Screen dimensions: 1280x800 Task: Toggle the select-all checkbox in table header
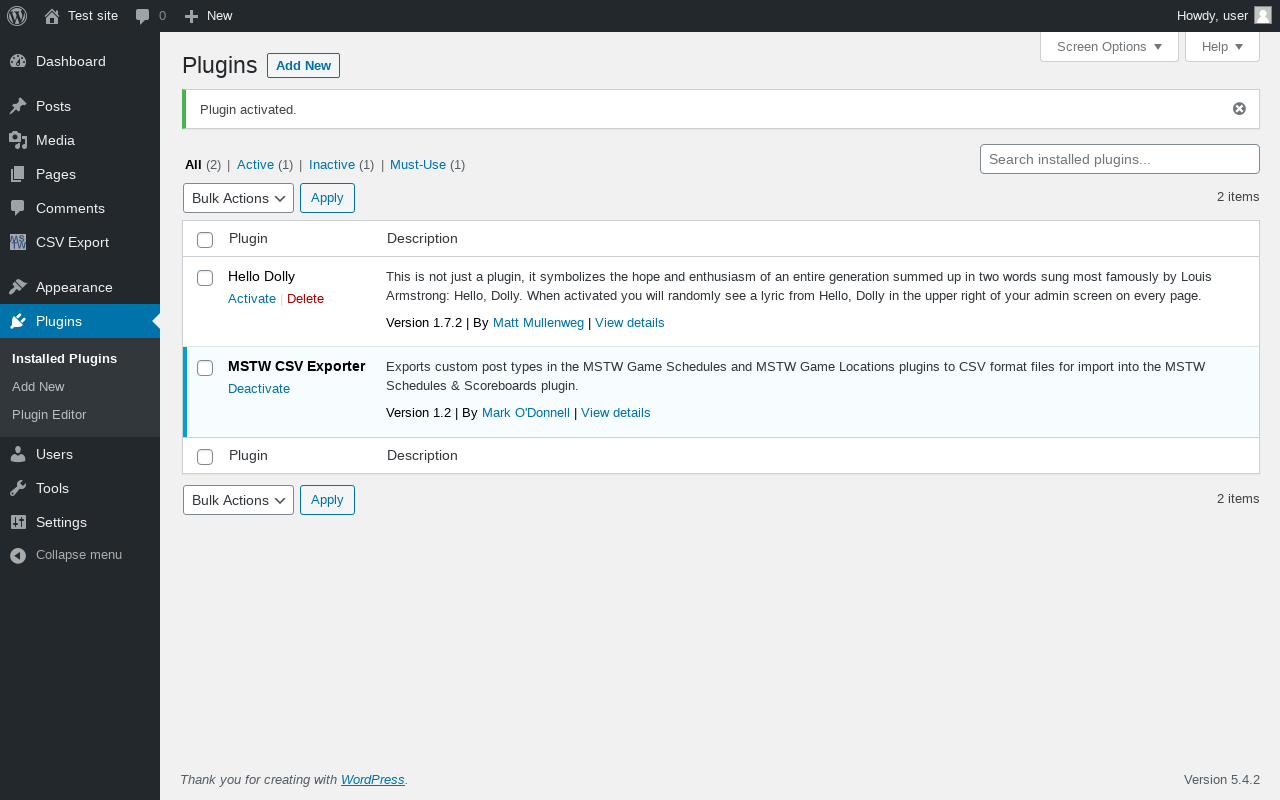205,239
